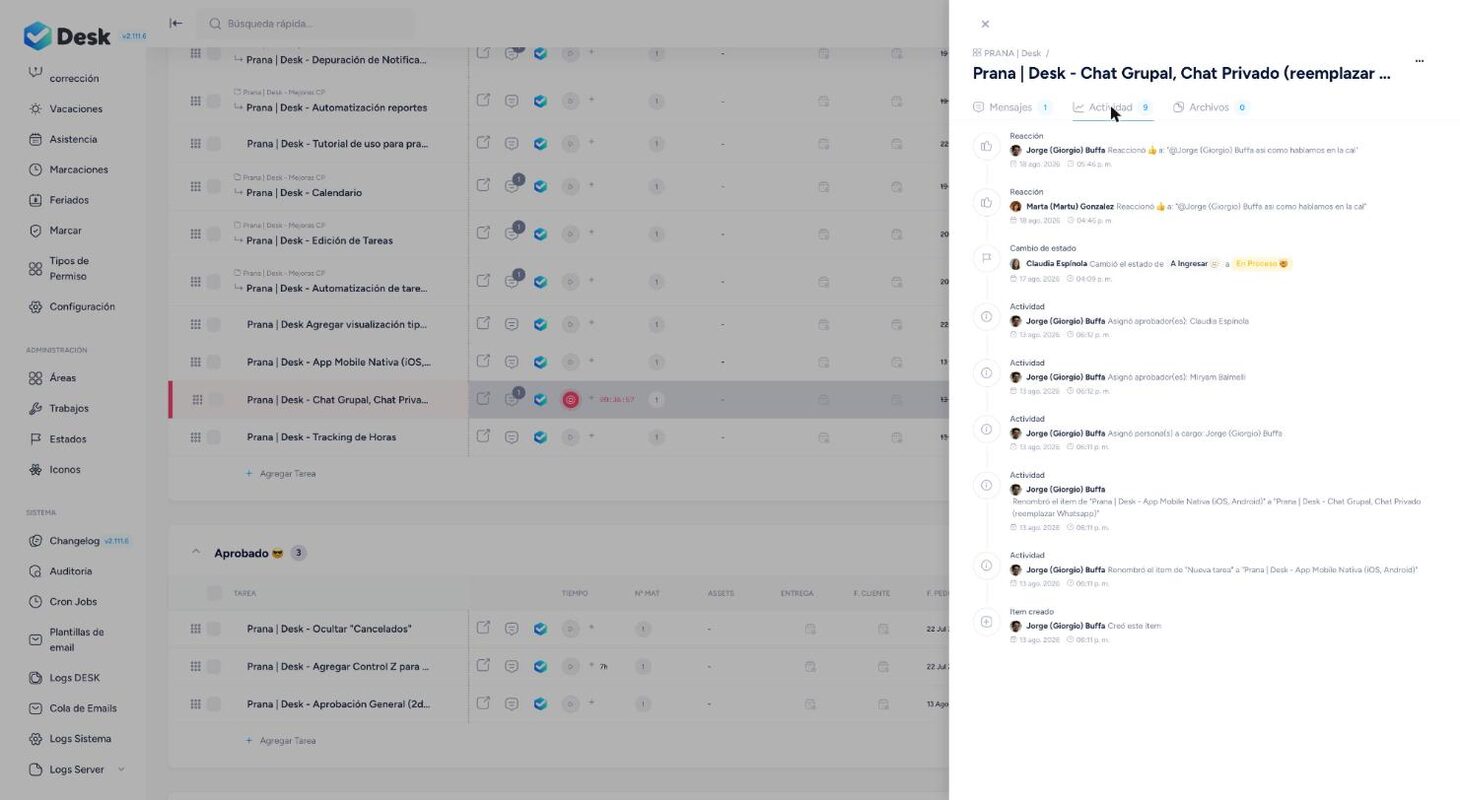This screenshot has height=800, width=1460.
Task: Stop the red running timer on Chat Grupal row
Action: click(570, 400)
